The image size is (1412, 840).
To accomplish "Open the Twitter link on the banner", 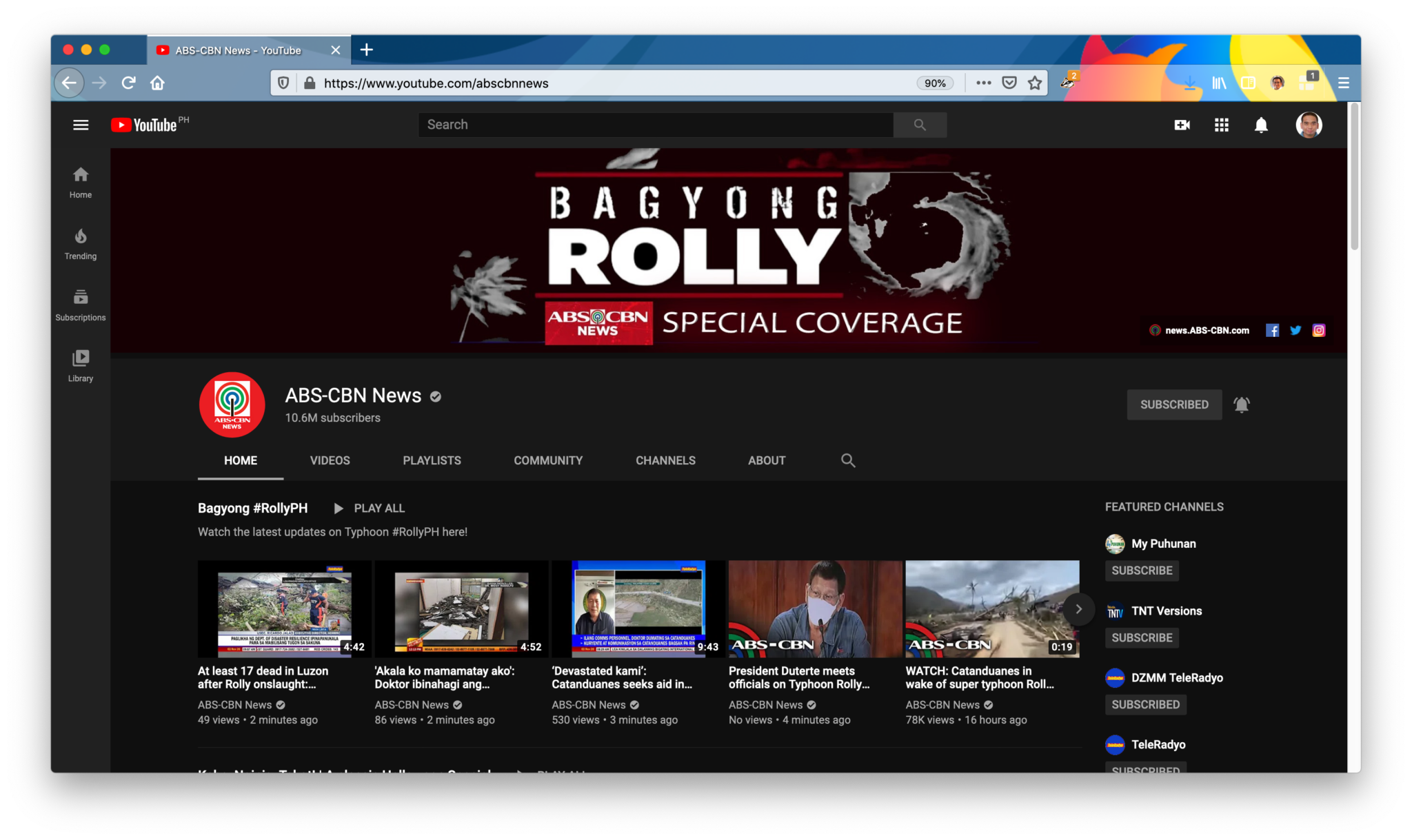I will 1295,330.
